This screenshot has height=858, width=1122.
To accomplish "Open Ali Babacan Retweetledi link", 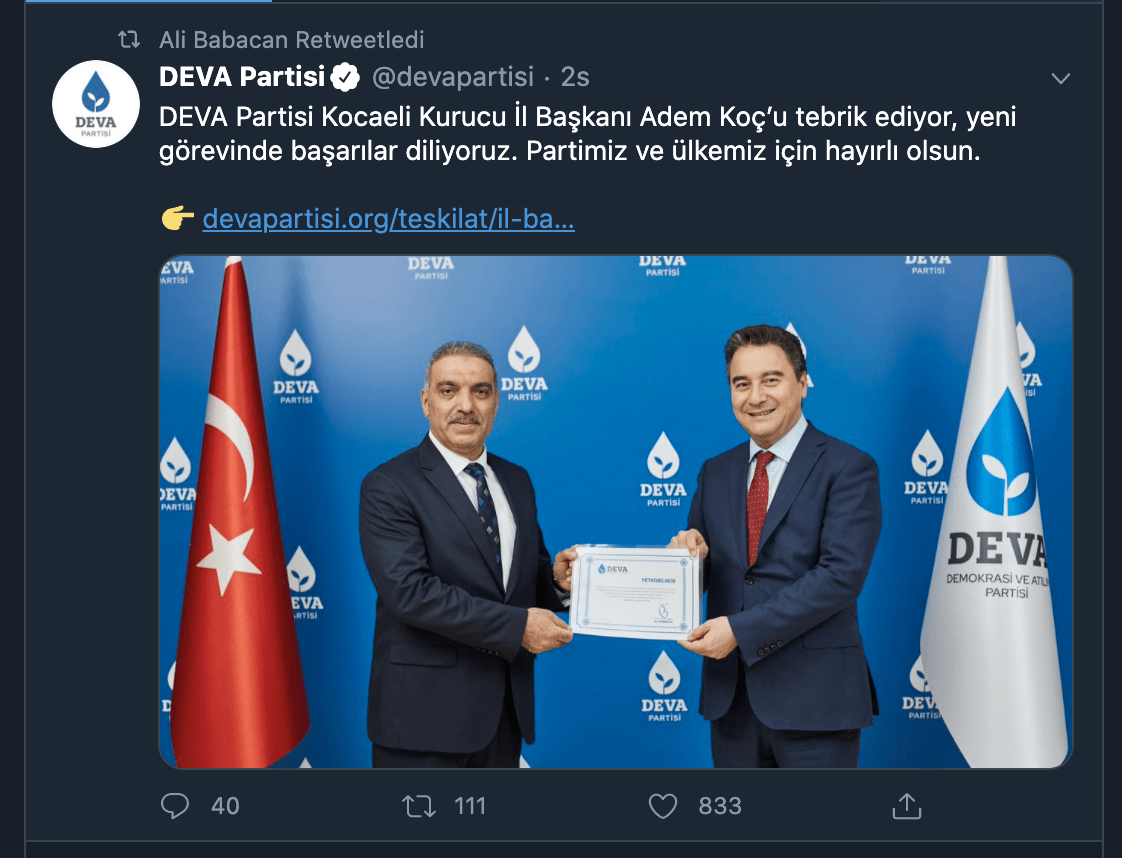I will (x=291, y=39).
